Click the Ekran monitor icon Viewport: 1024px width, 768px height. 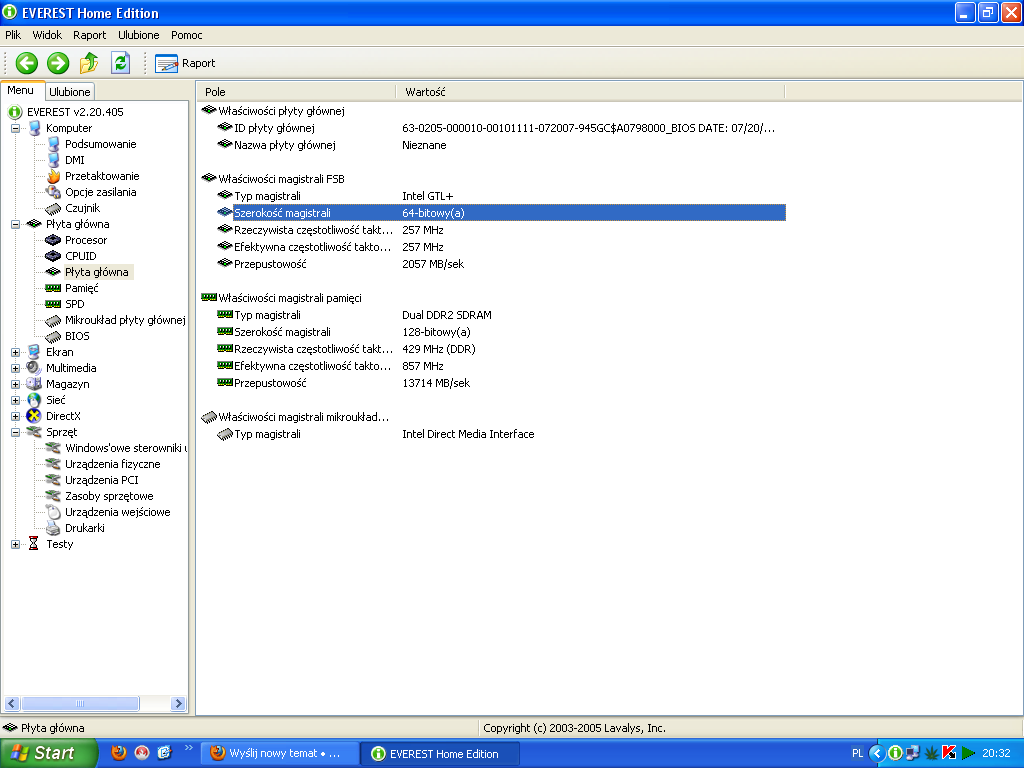click(34, 352)
